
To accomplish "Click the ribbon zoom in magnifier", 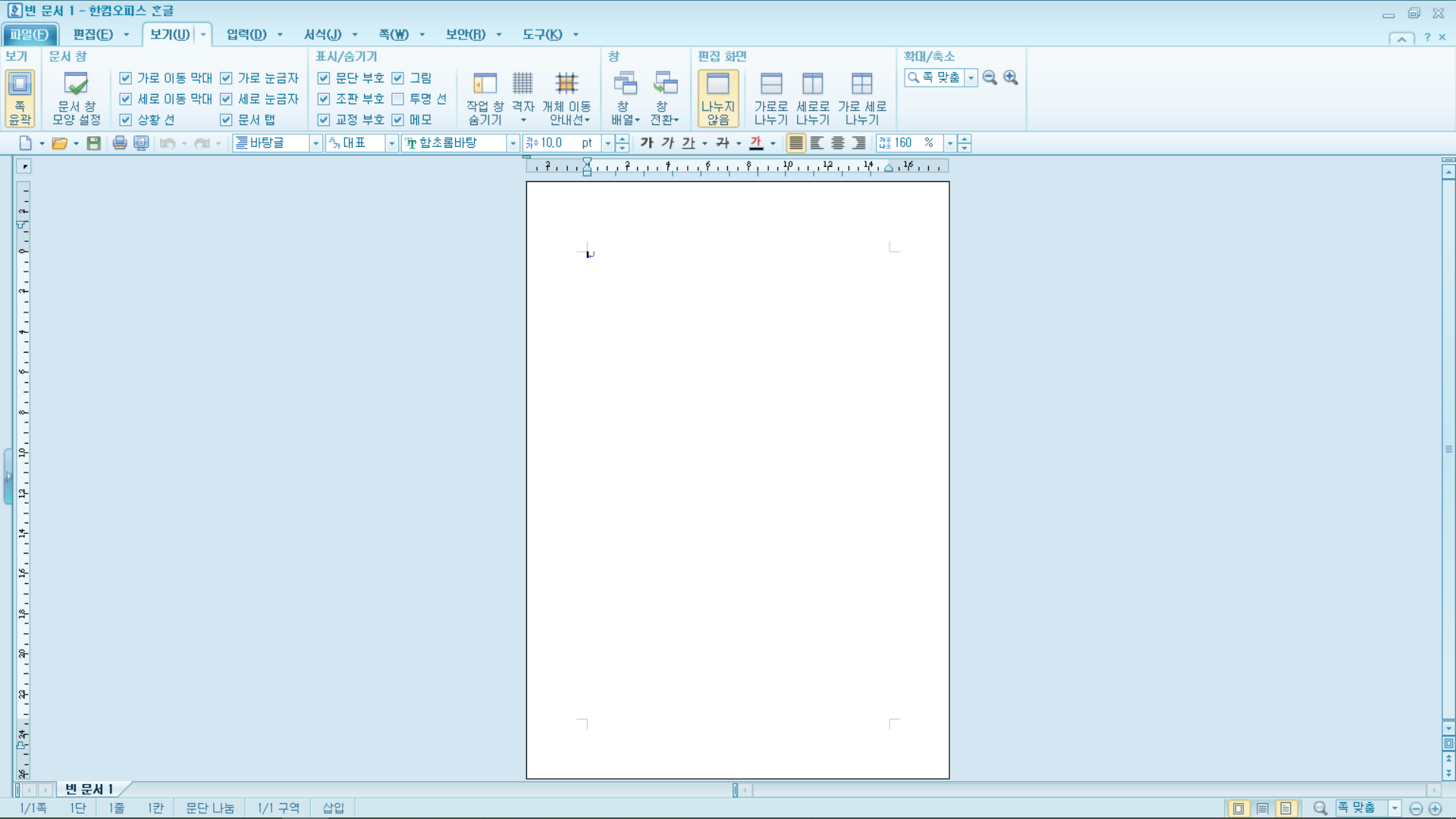I will pyautogui.click(x=1011, y=77).
